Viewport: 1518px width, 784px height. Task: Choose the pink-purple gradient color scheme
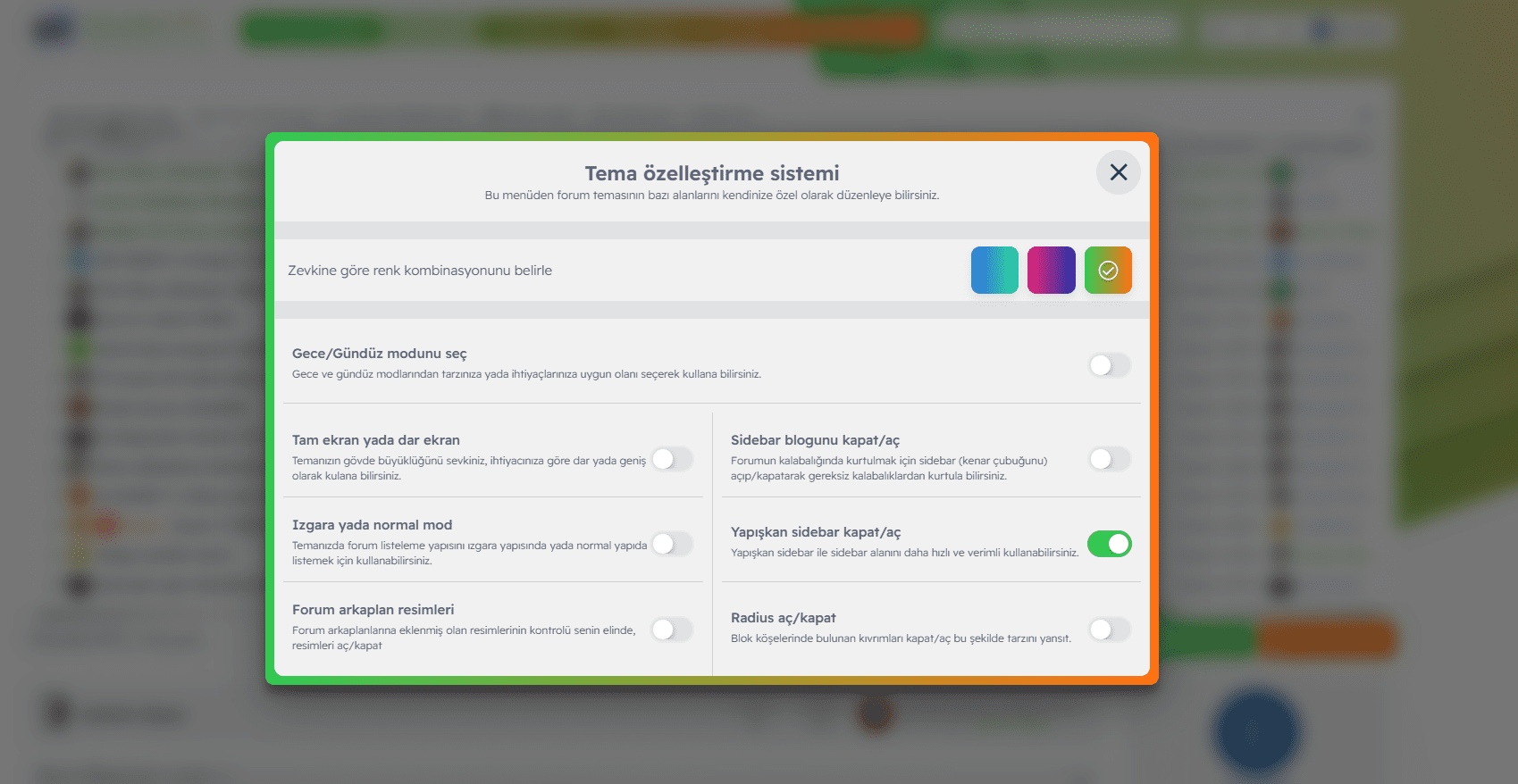click(x=1051, y=271)
